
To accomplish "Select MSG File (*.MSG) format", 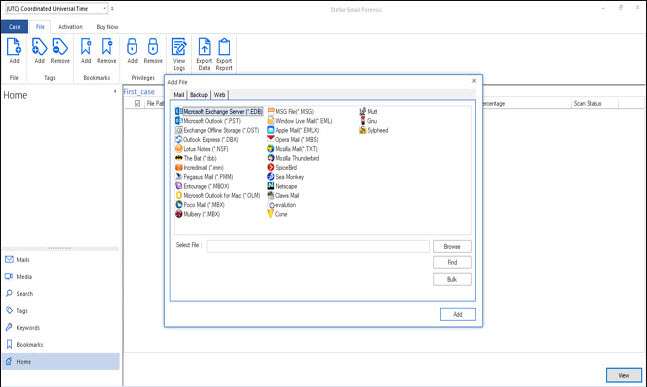I will [291, 111].
